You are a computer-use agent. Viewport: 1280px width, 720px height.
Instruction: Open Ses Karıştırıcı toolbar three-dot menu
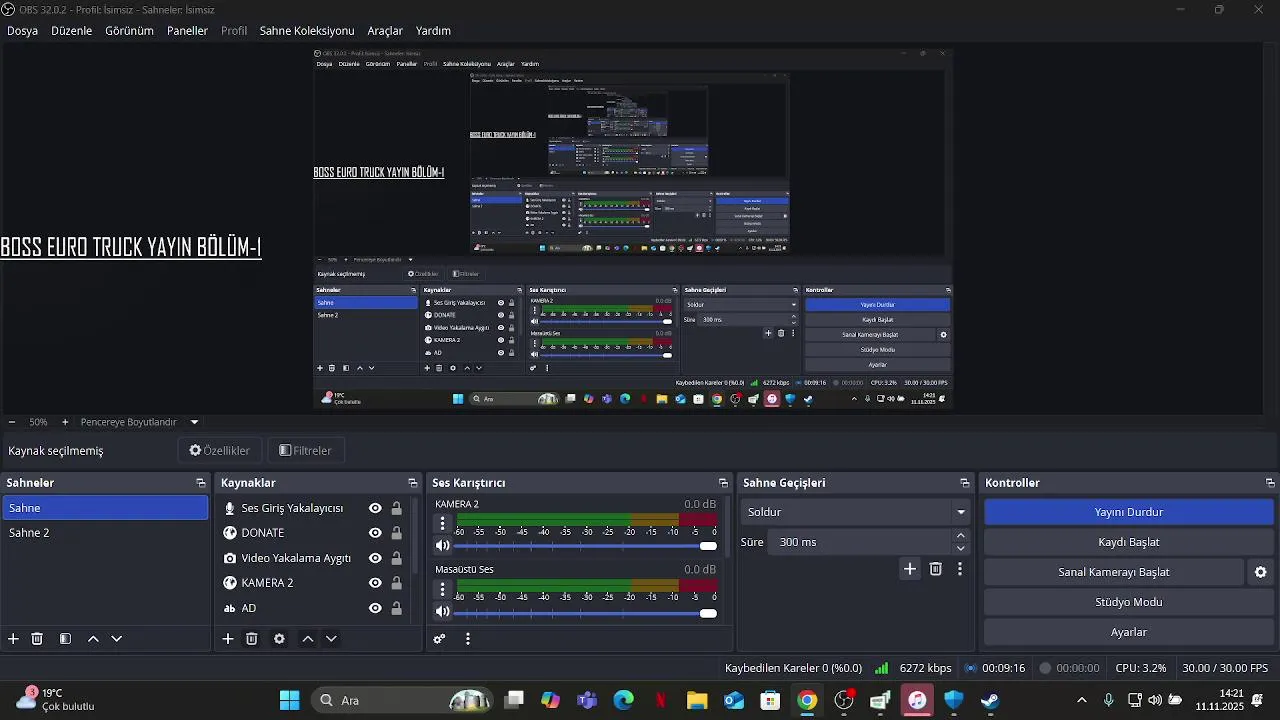467,639
